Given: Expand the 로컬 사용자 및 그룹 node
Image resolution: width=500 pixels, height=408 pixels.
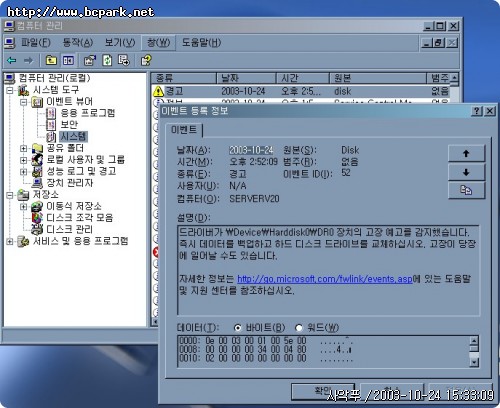Looking at the screenshot, I should (23, 160).
